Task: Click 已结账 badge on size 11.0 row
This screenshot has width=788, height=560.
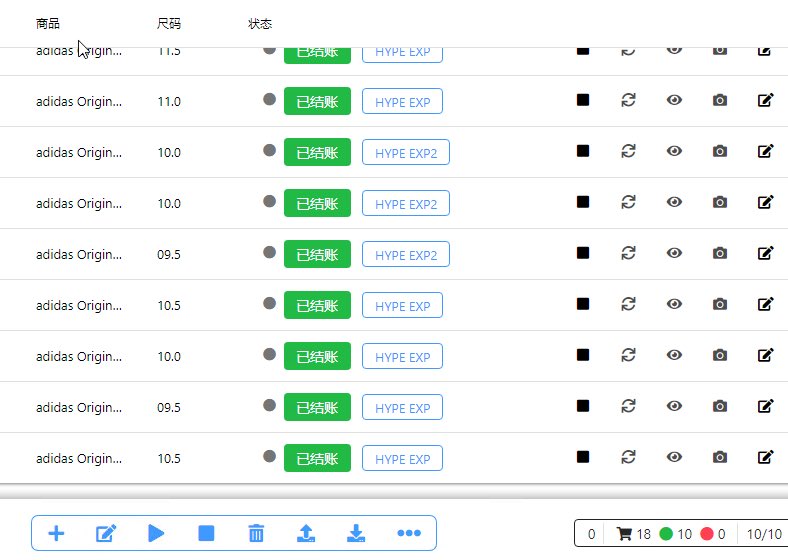Action: 317,102
